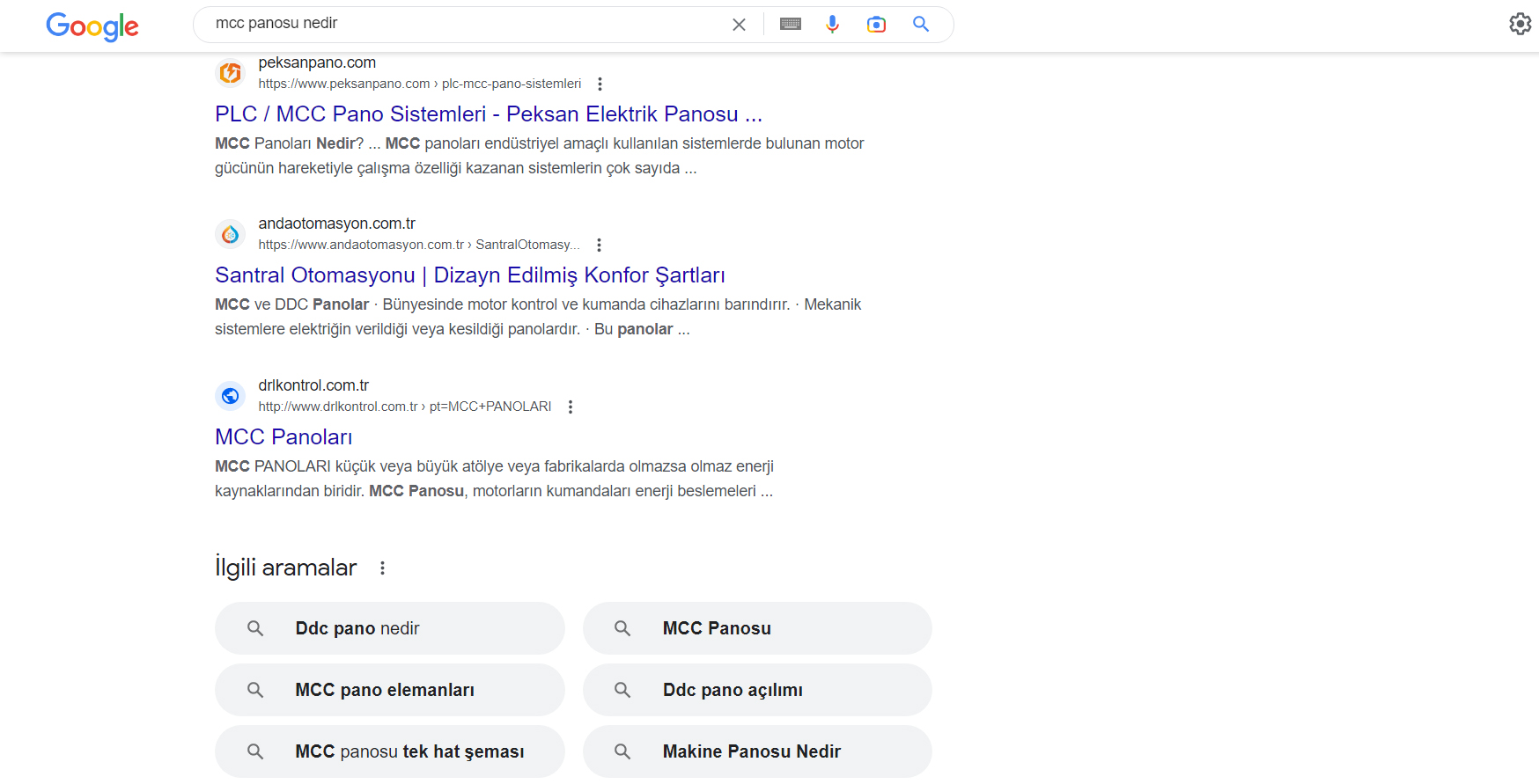
Task: Open the Google logo homepage link
Action: (92, 26)
